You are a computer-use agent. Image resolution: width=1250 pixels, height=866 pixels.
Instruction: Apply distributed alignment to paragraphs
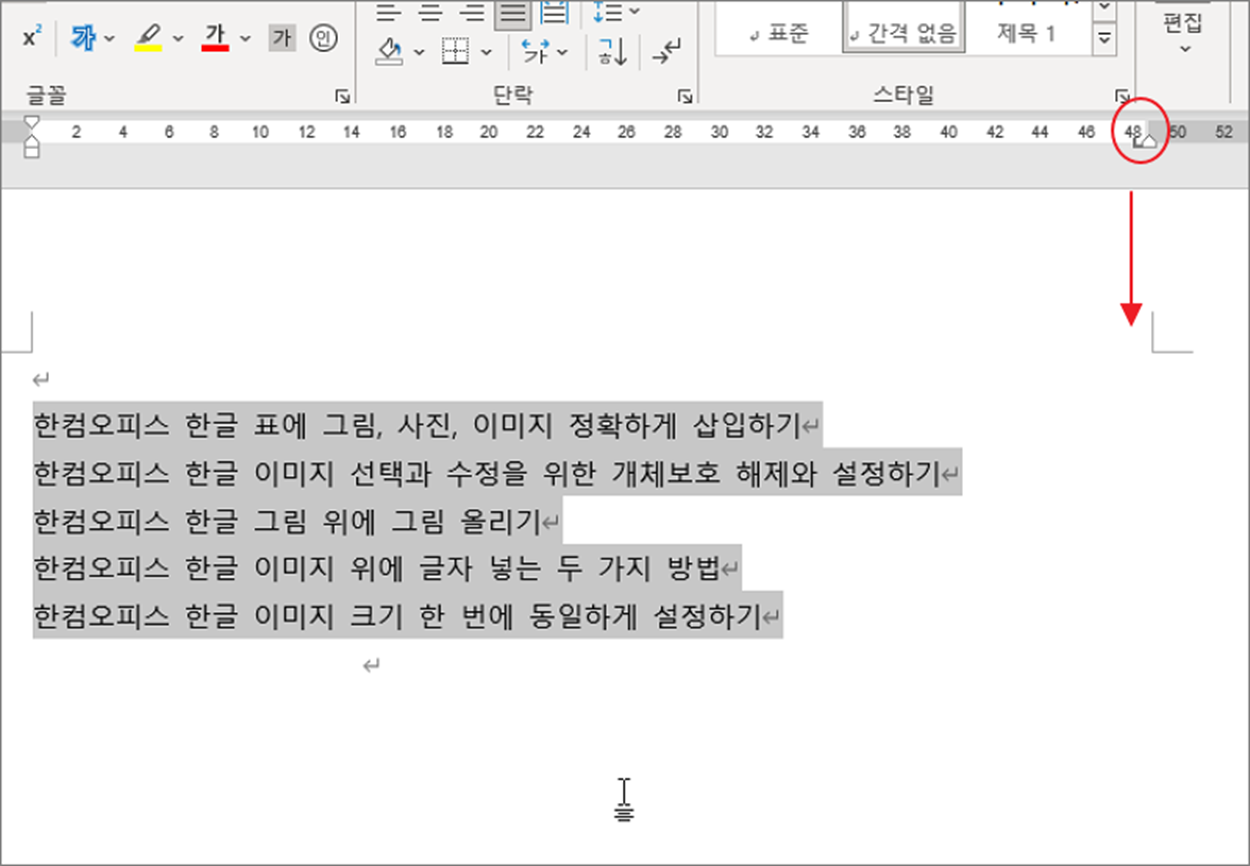[x=553, y=11]
